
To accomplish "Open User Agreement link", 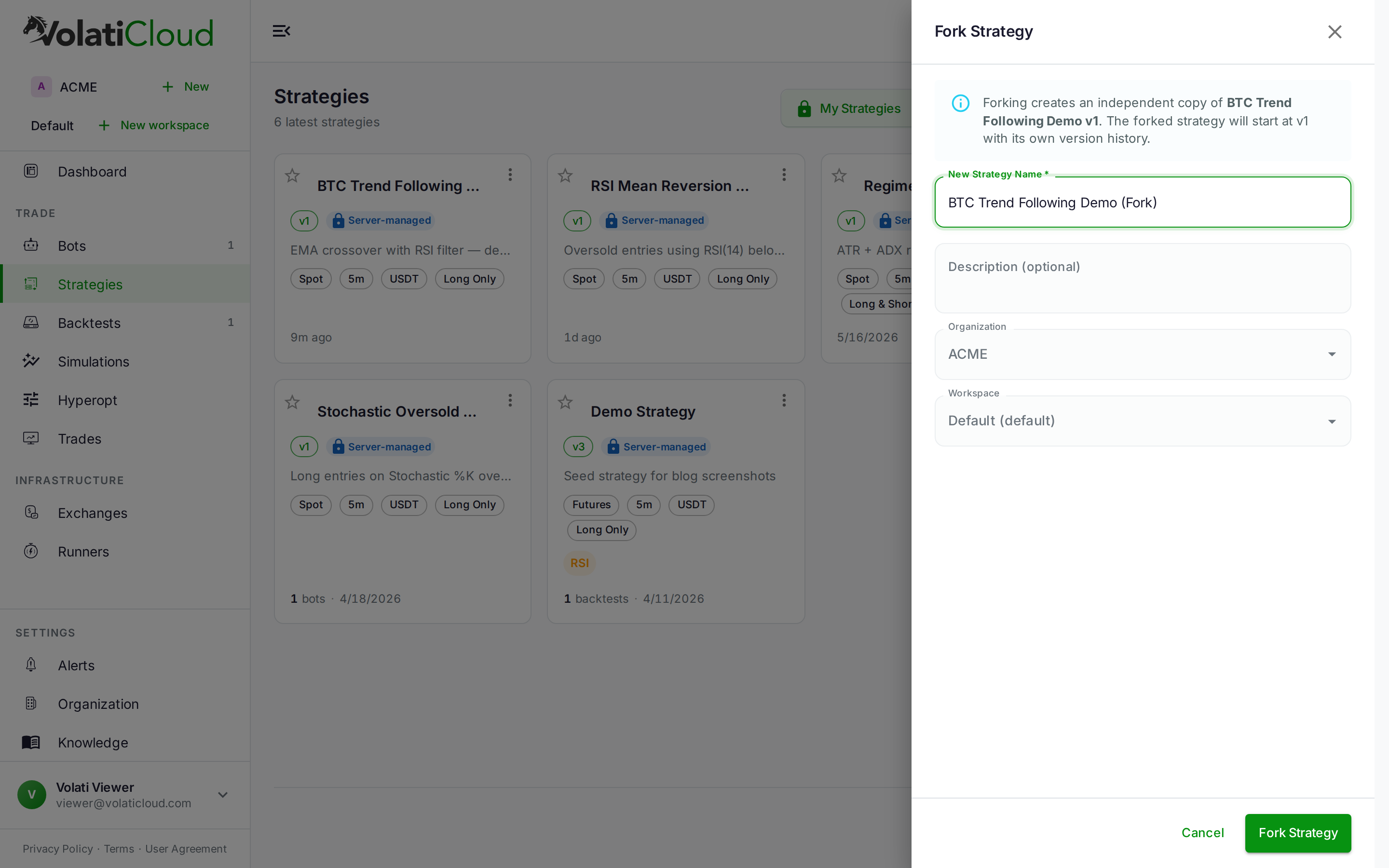I will click(185, 849).
